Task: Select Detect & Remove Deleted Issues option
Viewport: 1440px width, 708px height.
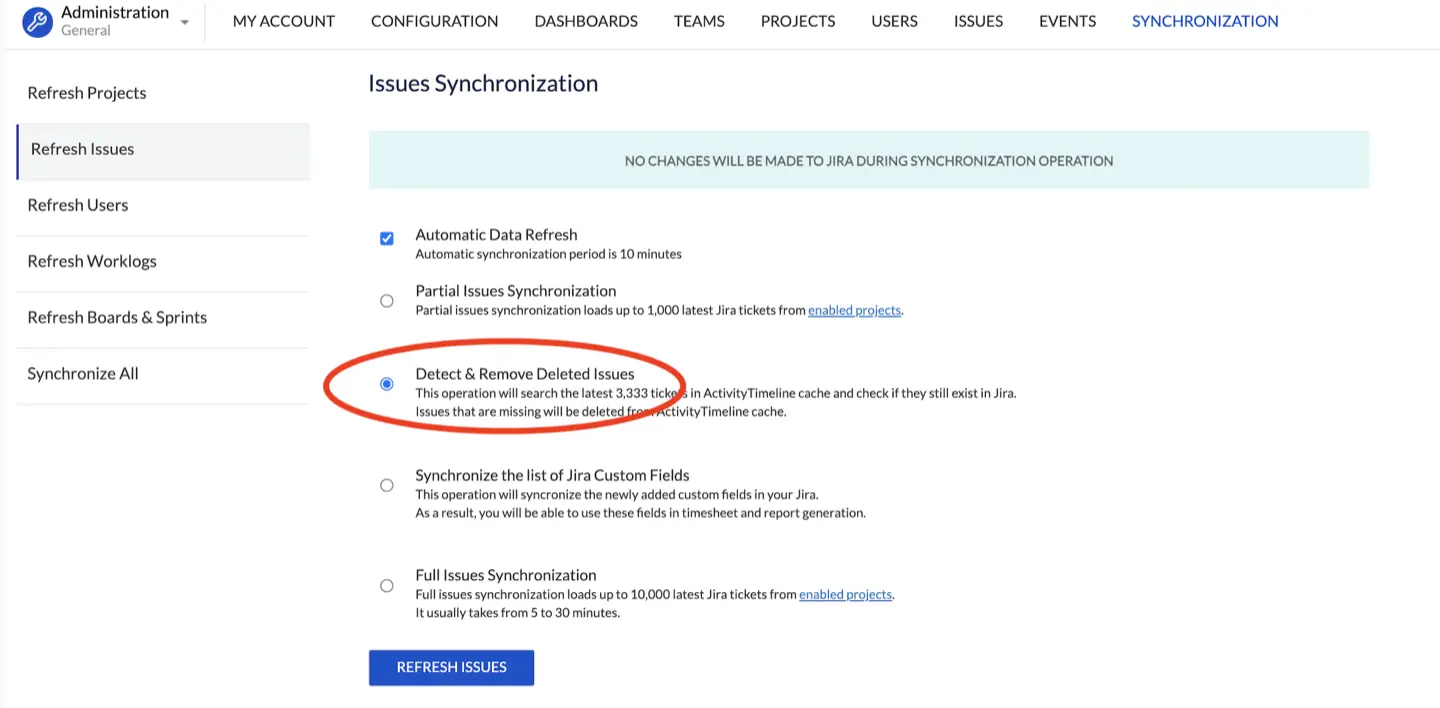Action: tap(387, 384)
